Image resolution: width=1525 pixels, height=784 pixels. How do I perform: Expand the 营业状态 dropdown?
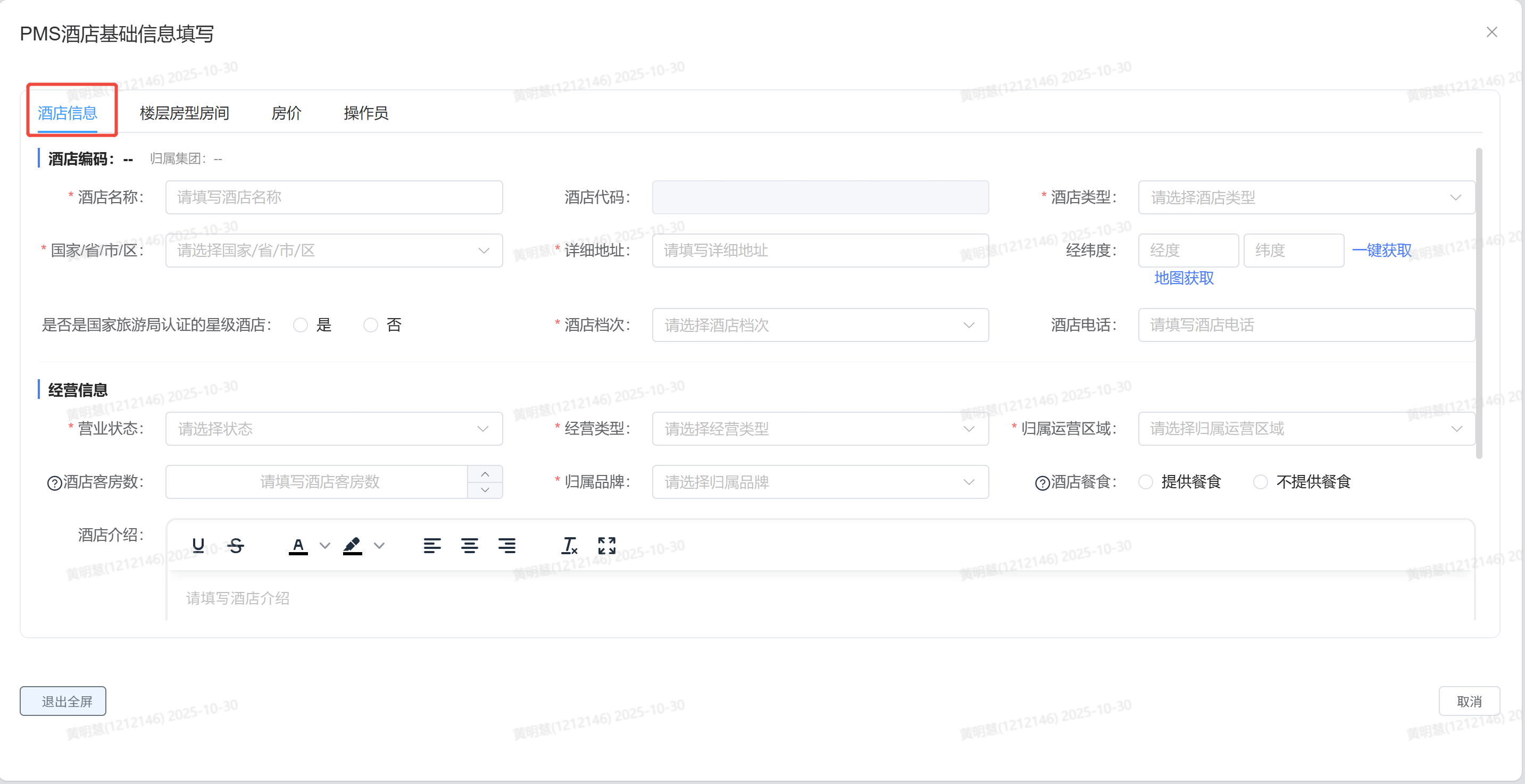[x=334, y=429]
